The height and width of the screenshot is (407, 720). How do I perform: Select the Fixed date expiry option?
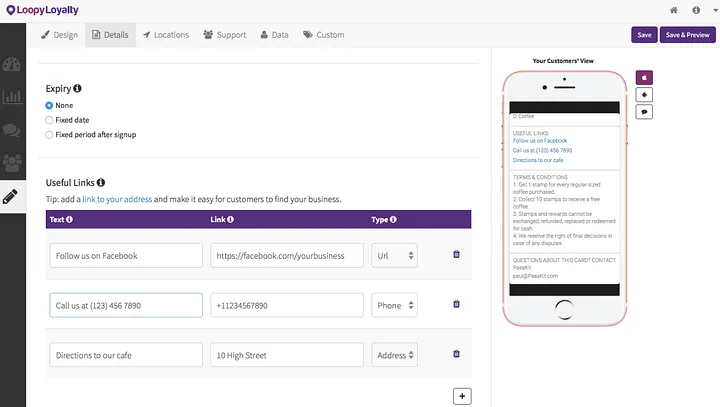(x=49, y=120)
